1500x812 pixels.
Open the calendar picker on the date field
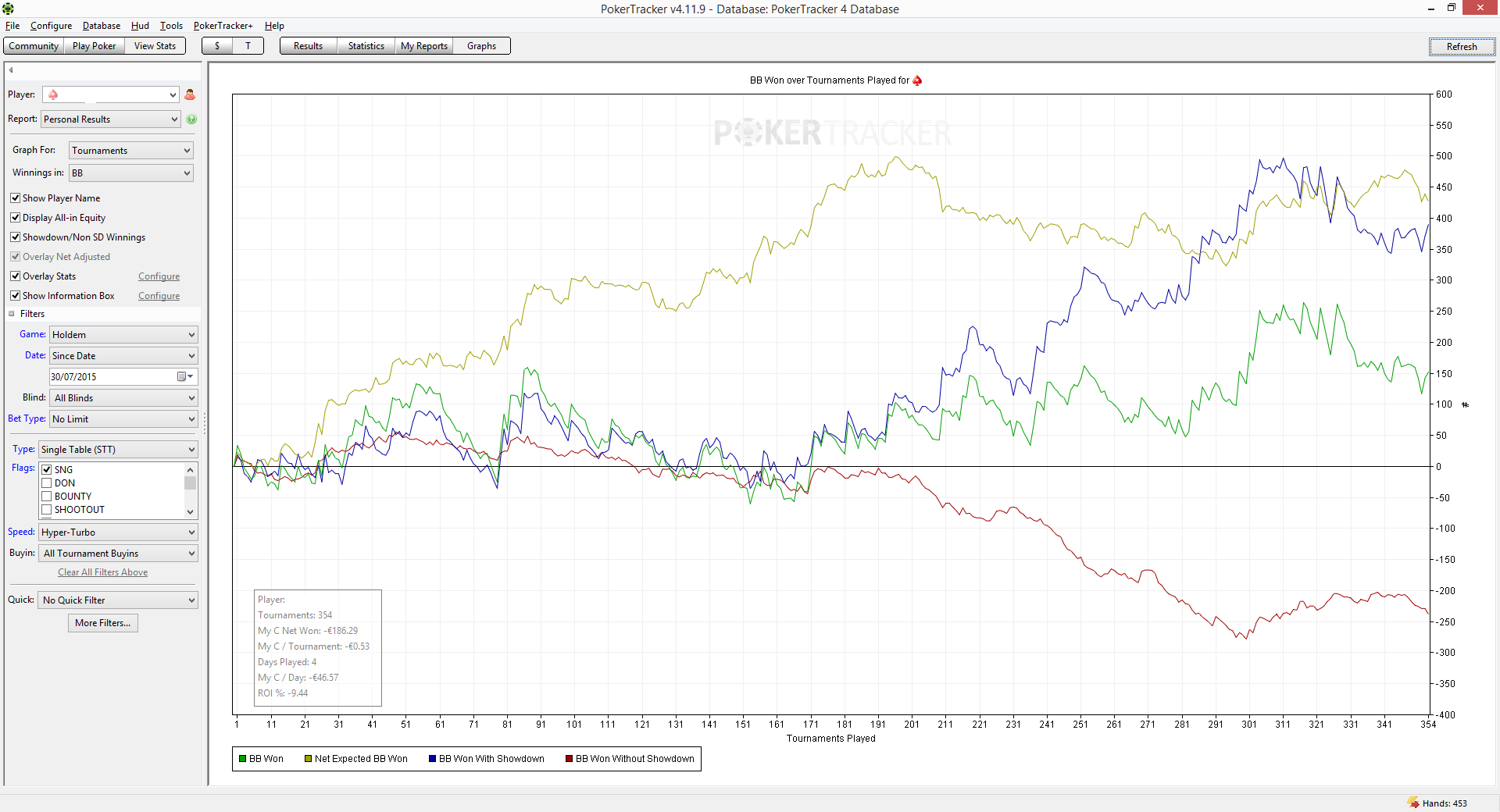pyautogui.click(x=185, y=377)
